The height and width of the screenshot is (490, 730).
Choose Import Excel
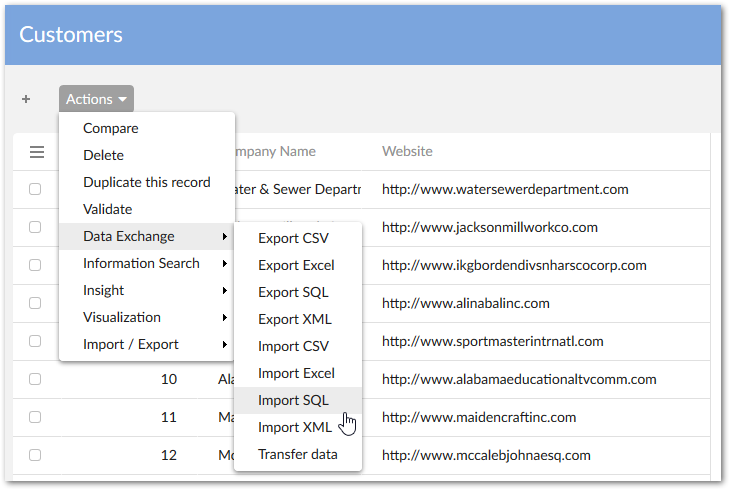(x=298, y=373)
